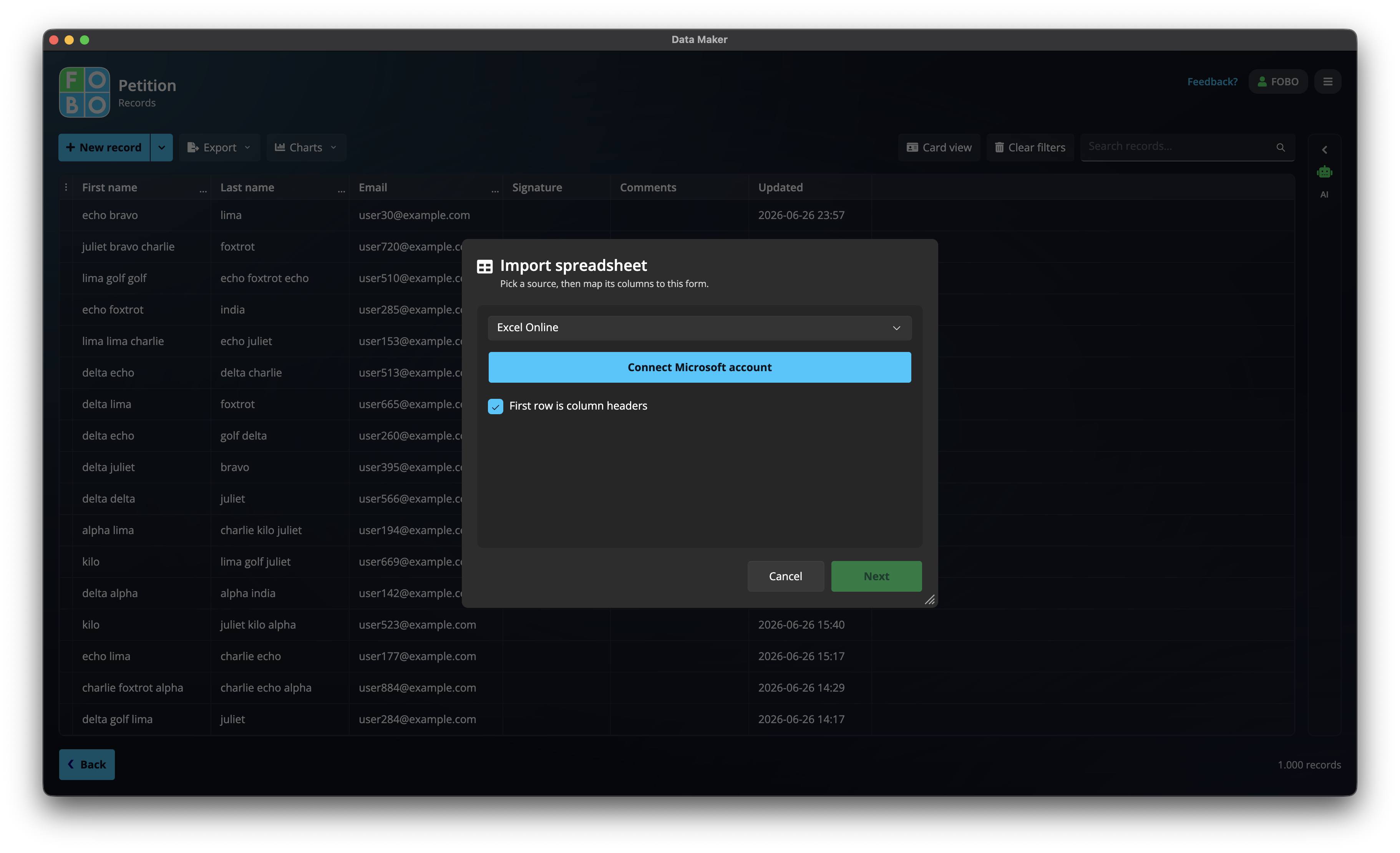Click the Import spreadsheet table icon
1400x853 pixels.
click(484, 267)
